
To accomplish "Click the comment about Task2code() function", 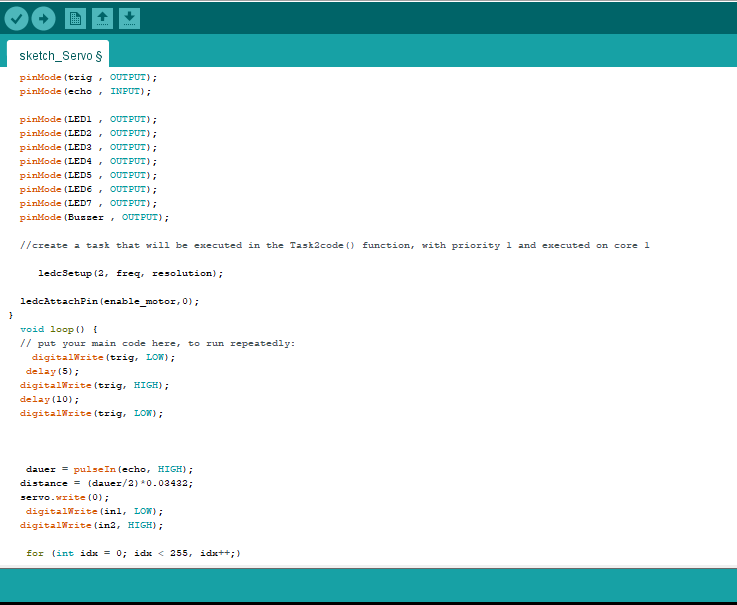I will coord(335,245).
